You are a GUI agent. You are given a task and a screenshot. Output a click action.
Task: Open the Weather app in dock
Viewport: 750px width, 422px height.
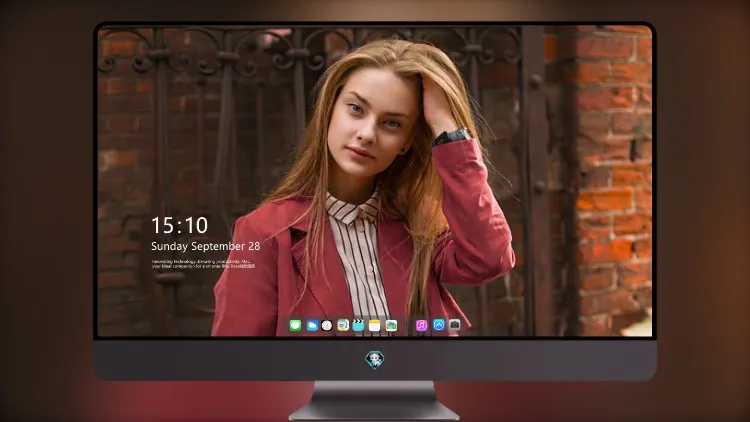click(312, 326)
